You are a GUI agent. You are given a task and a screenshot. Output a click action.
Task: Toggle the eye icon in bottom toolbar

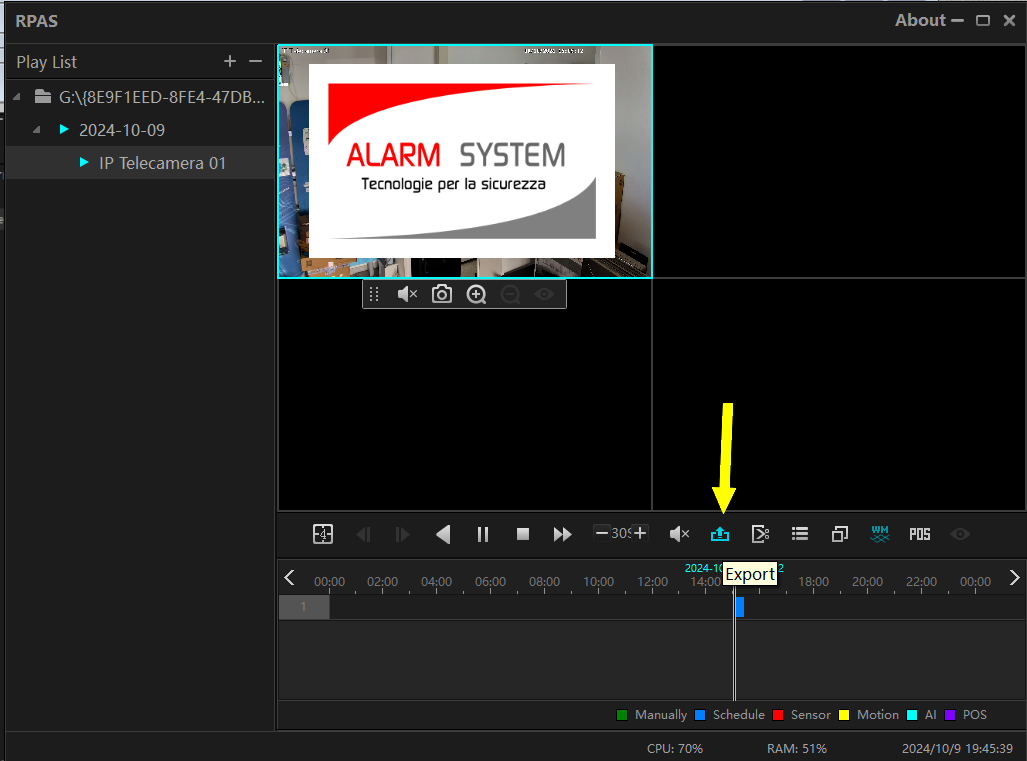point(960,534)
